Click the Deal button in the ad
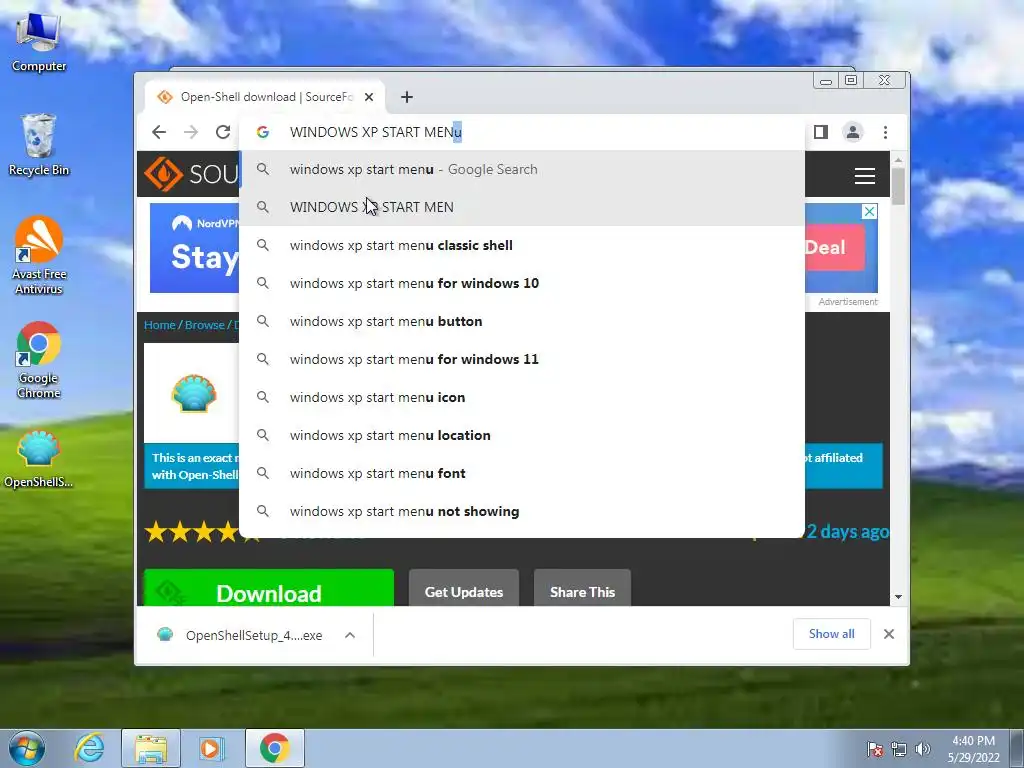Image resolution: width=1024 pixels, height=768 pixels. [x=834, y=248]
